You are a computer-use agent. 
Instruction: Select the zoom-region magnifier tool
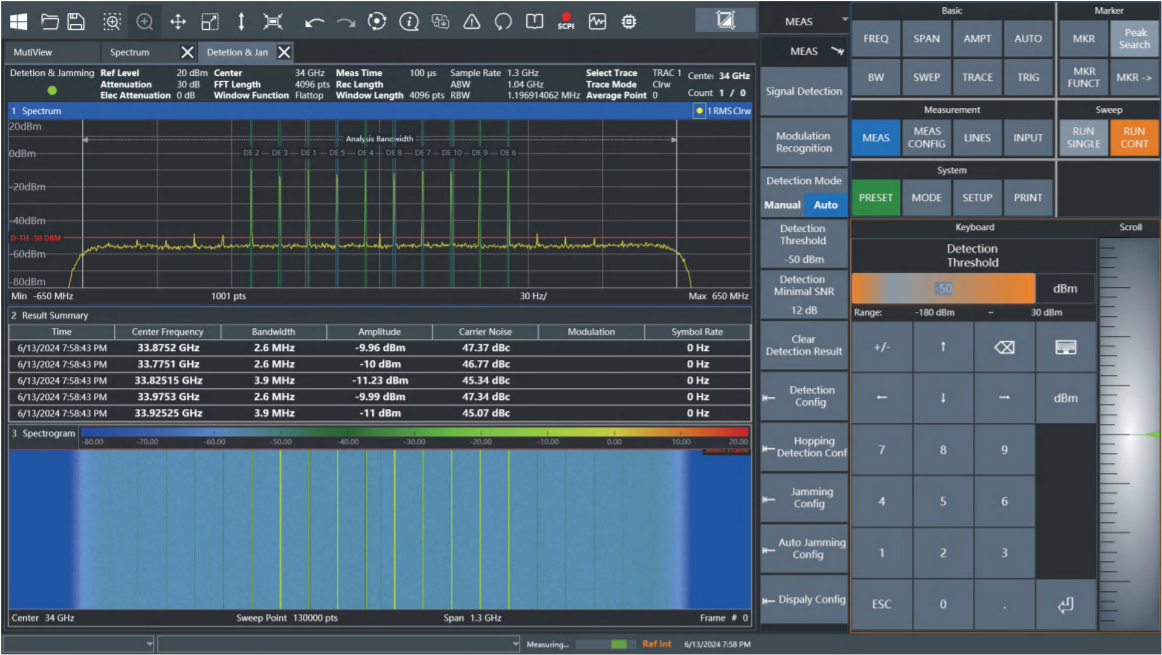tap(112, 21)
